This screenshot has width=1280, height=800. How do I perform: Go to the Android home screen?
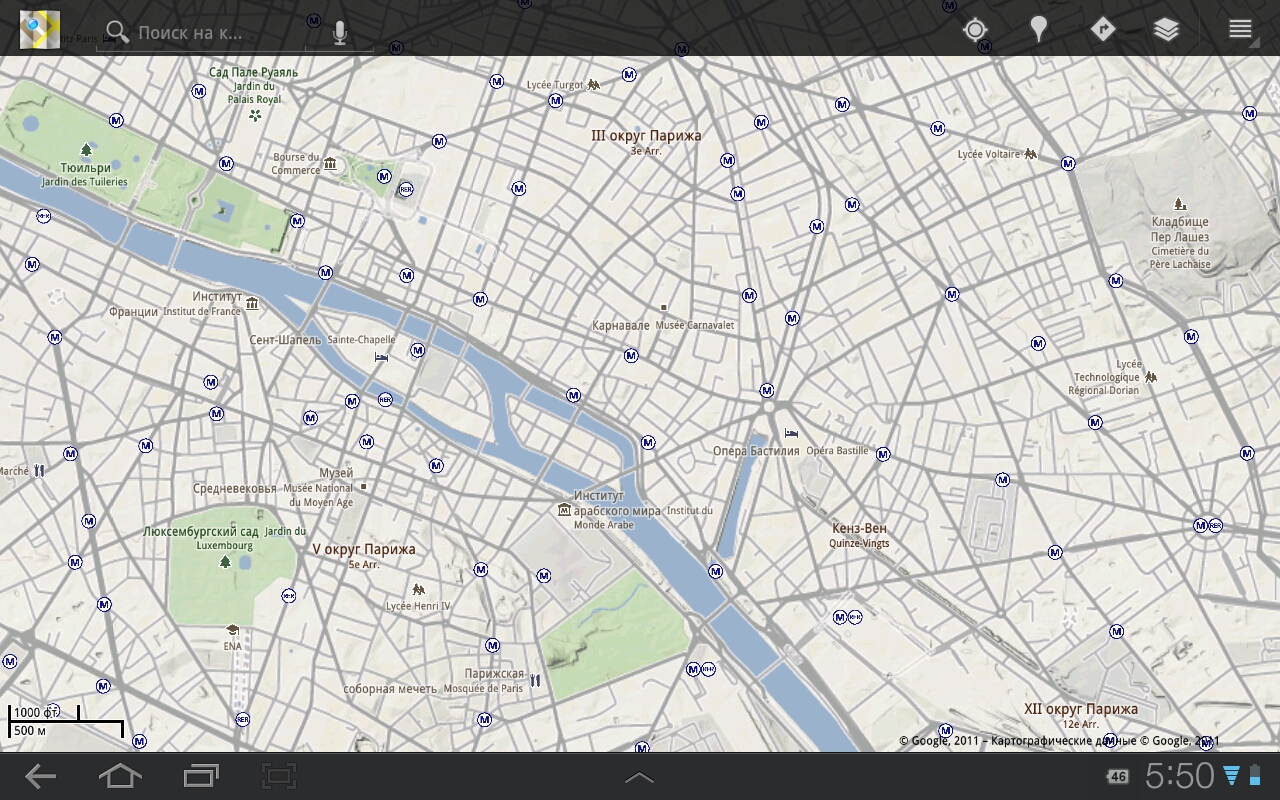pos(120,776)
